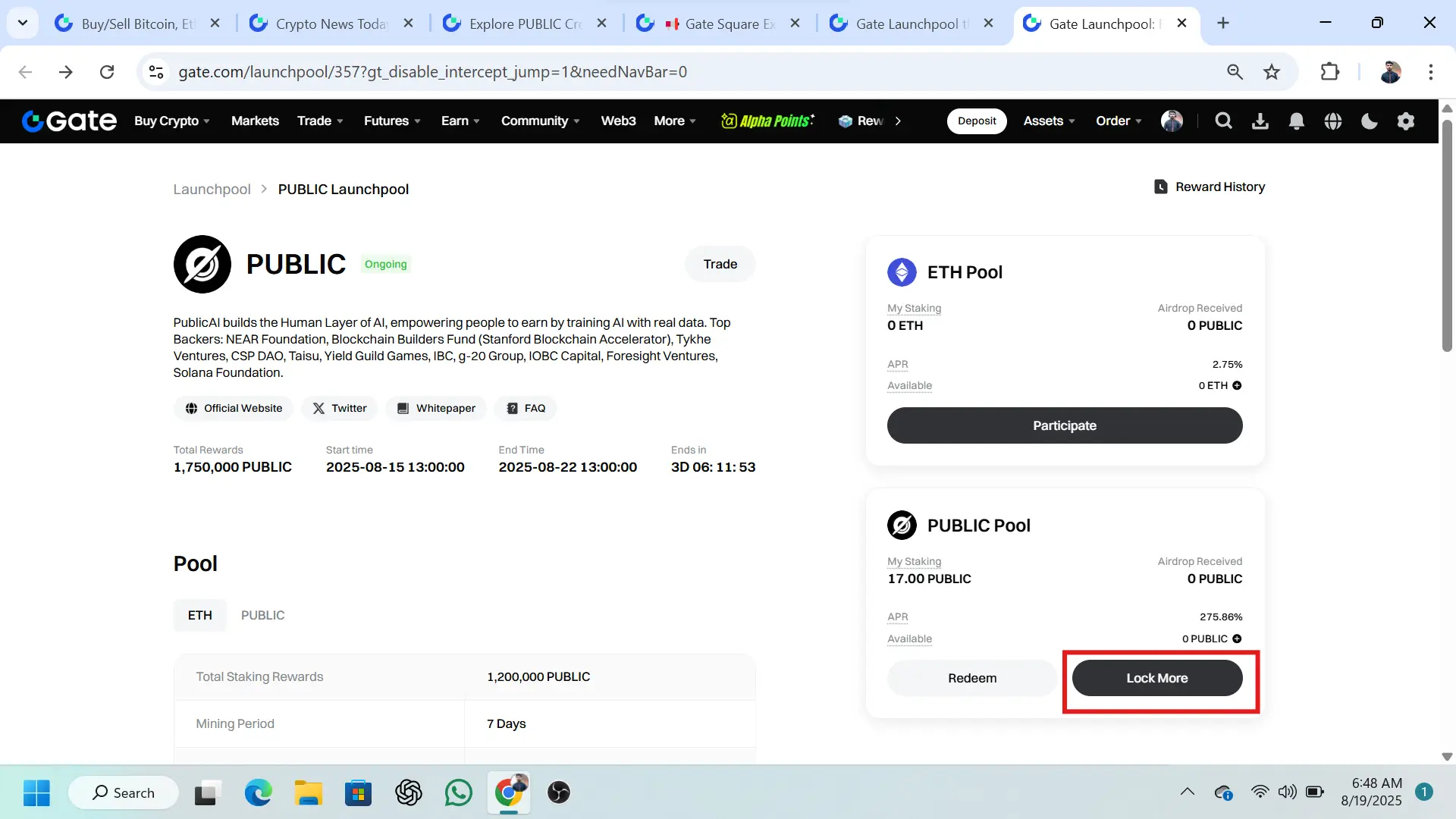1456x819 pixels.
Task: Click the Launchpool breadcrumb link
Action: [x=212, y=189]
